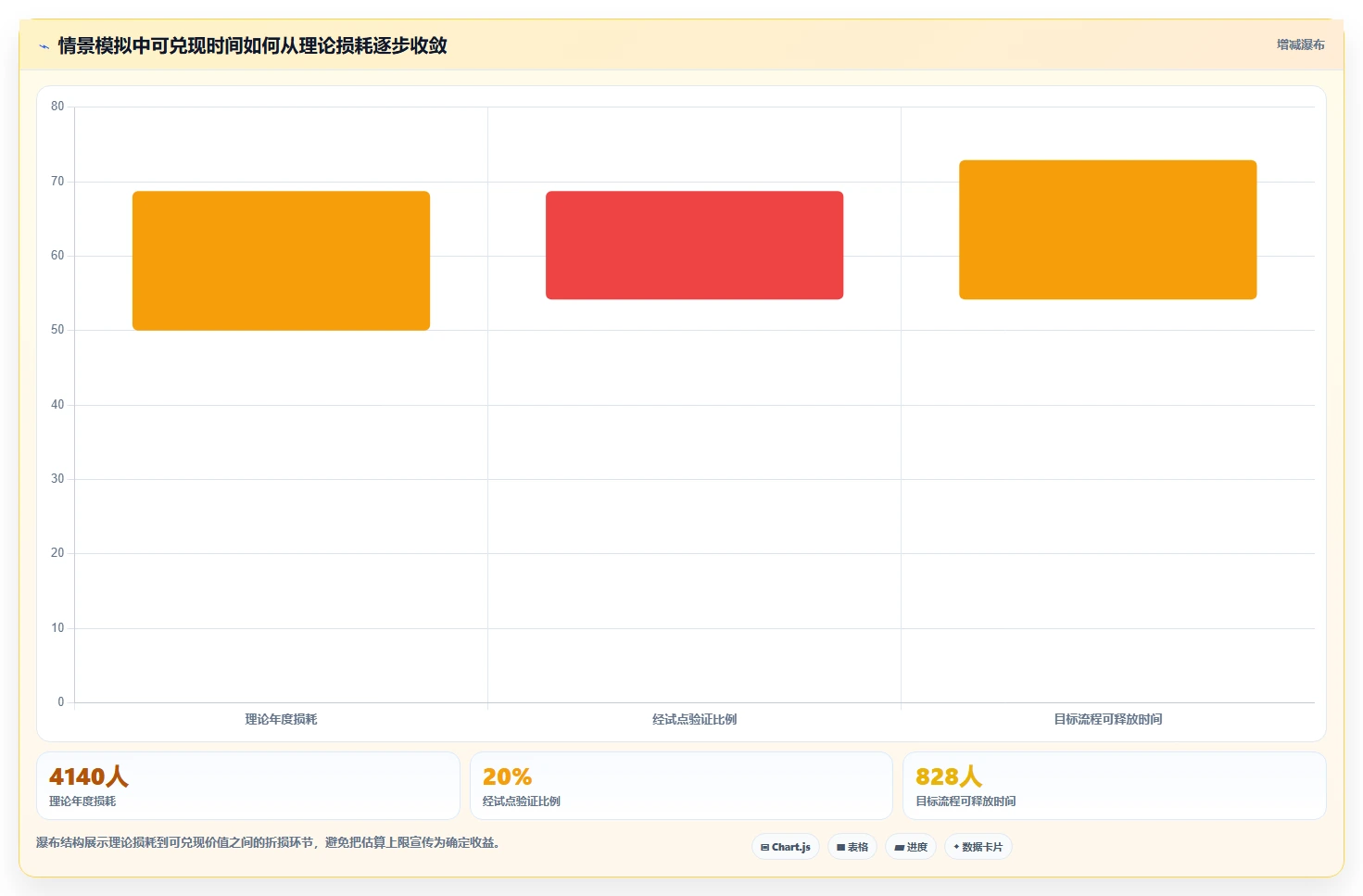Click the y-axis value 80

tap(57, 107)
